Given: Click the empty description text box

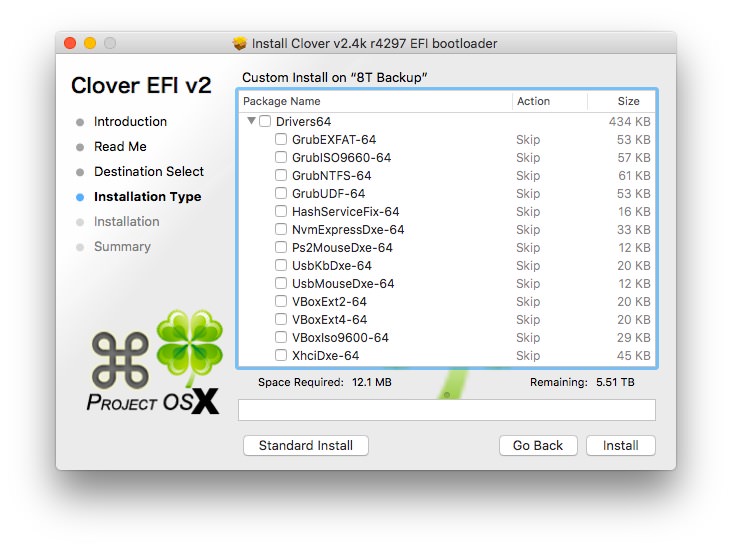Looking at the screenshot, I should (x=447, y=410).
